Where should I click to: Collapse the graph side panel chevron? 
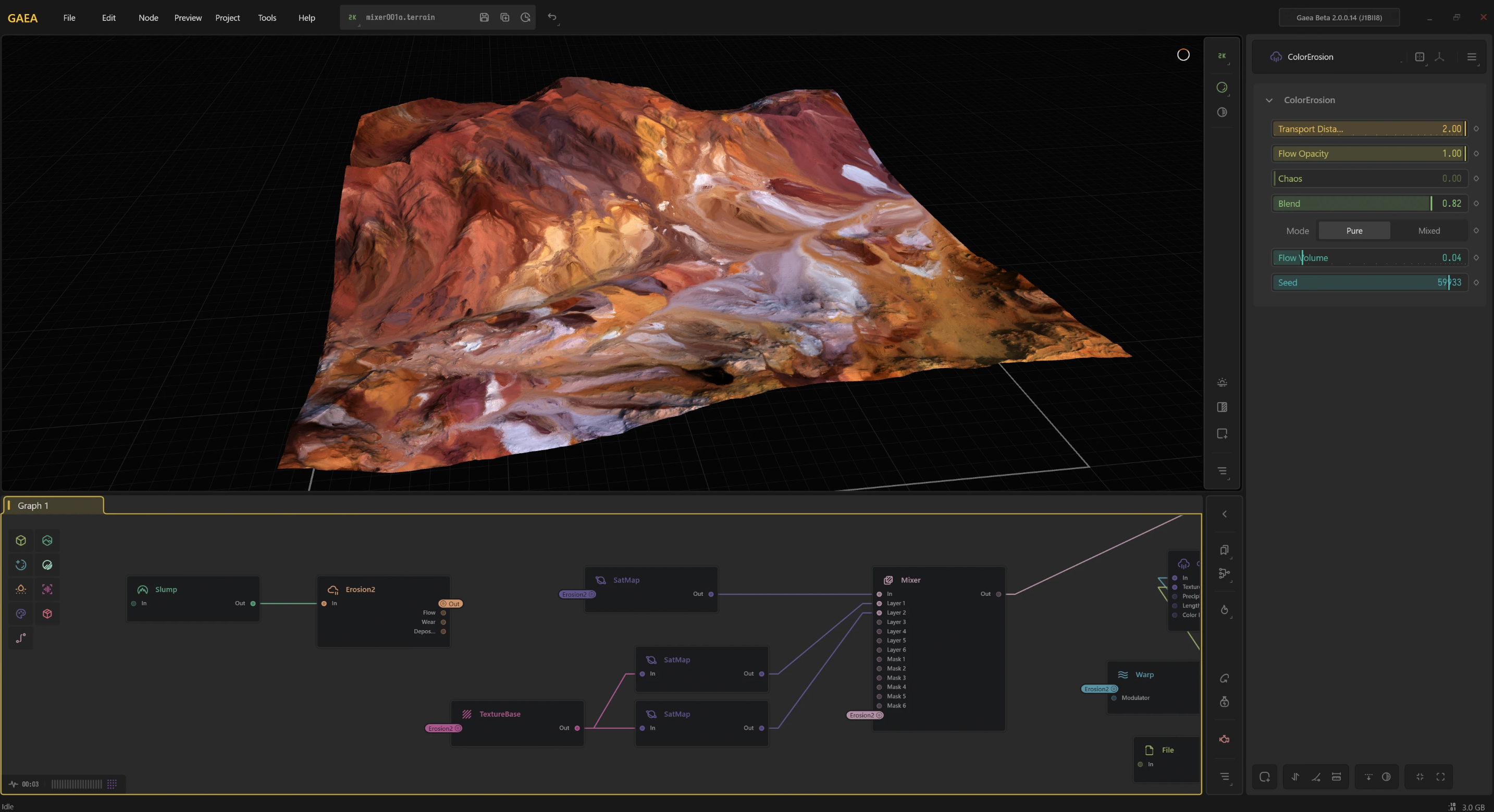(x=1224, y=514)
